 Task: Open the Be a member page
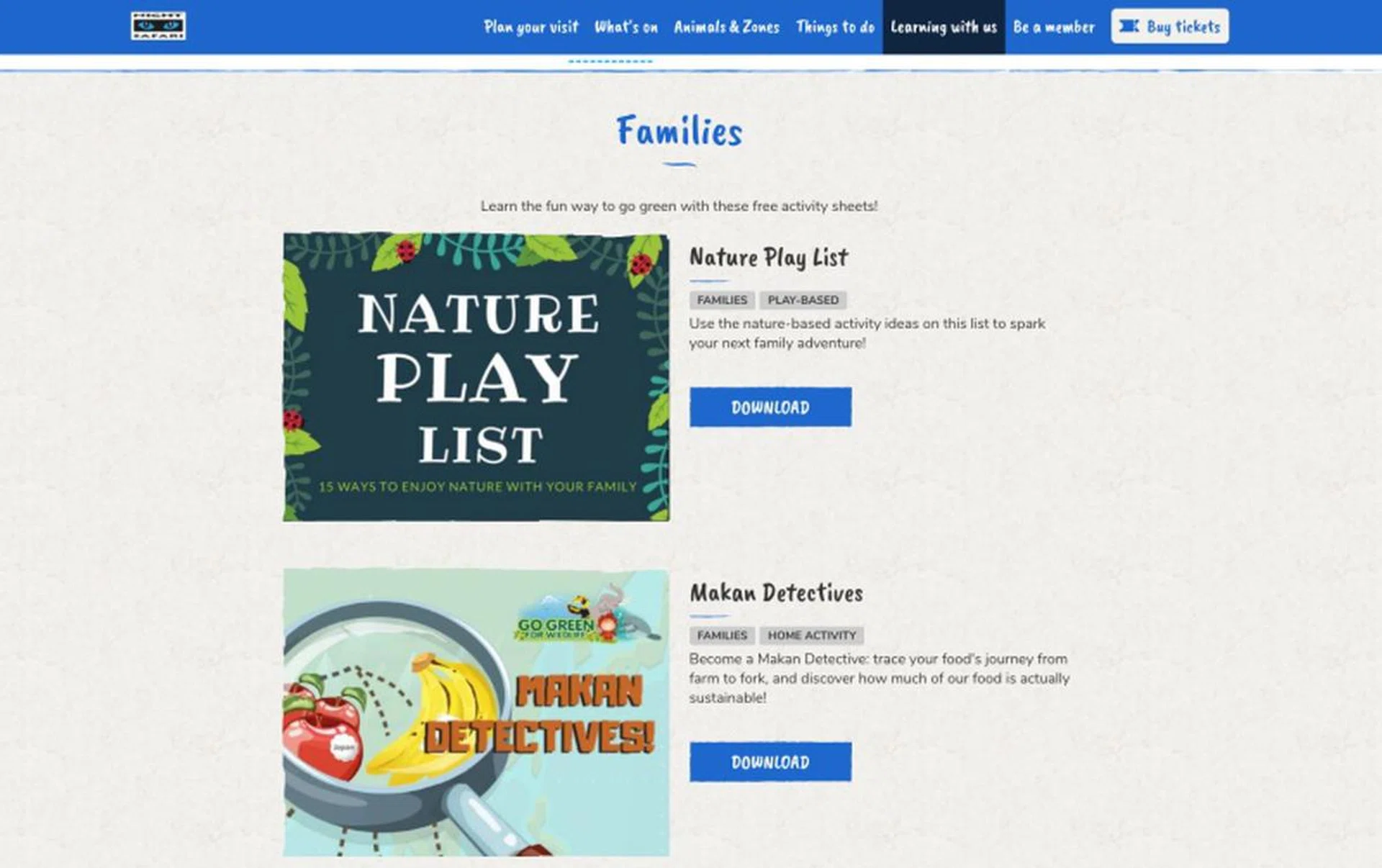(1052, 27)
